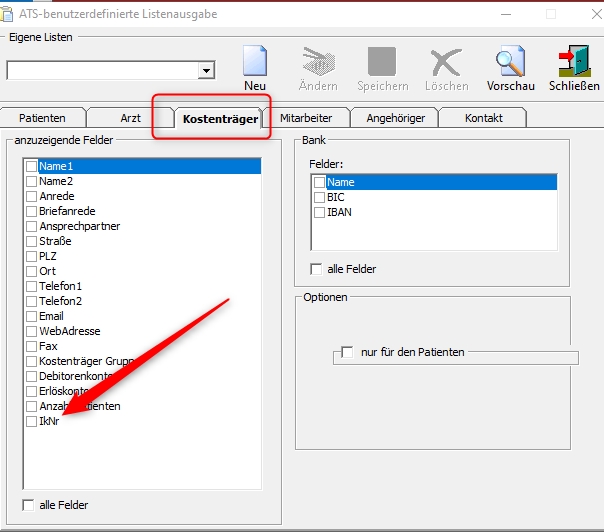
Task: Click the Schließen door icon
Action: click(x=574, y=62)
